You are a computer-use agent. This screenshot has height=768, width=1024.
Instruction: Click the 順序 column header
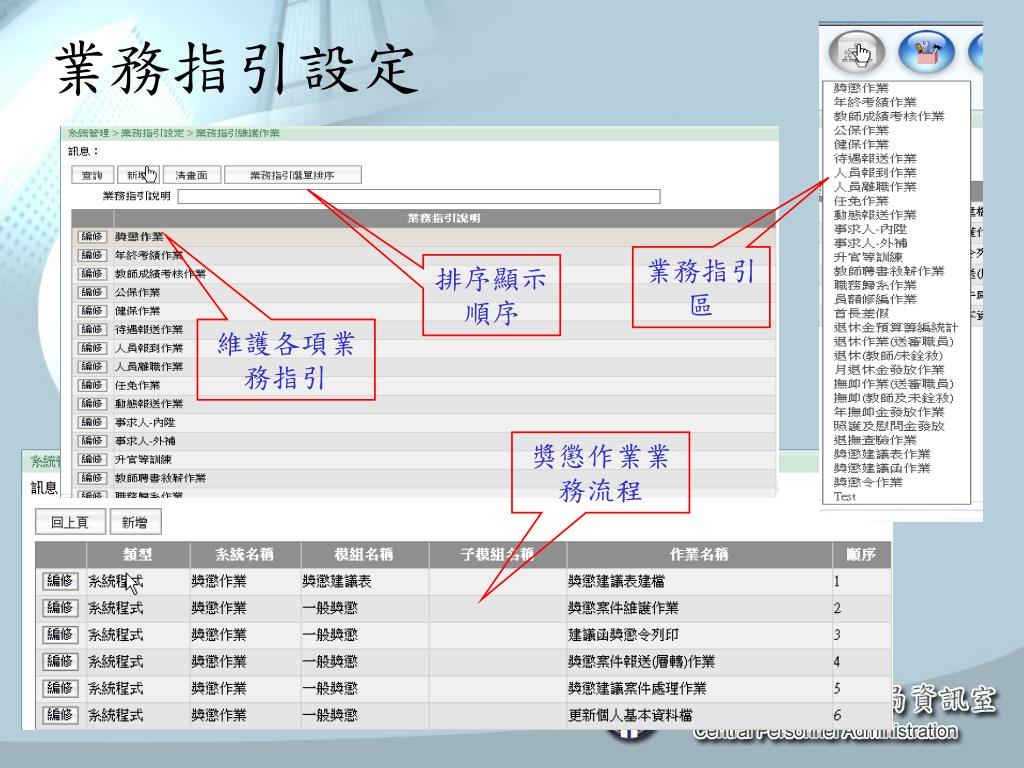[x=861, y=554]
